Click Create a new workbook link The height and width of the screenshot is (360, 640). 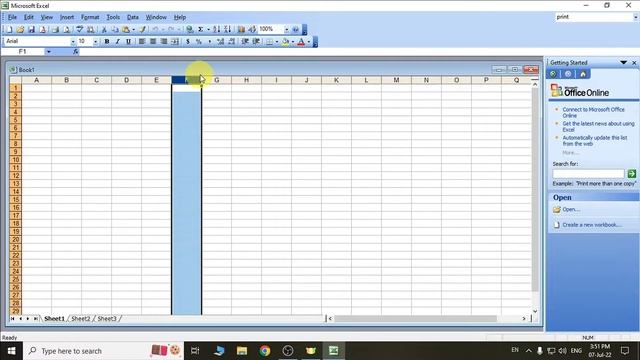(x=592, y=225)
